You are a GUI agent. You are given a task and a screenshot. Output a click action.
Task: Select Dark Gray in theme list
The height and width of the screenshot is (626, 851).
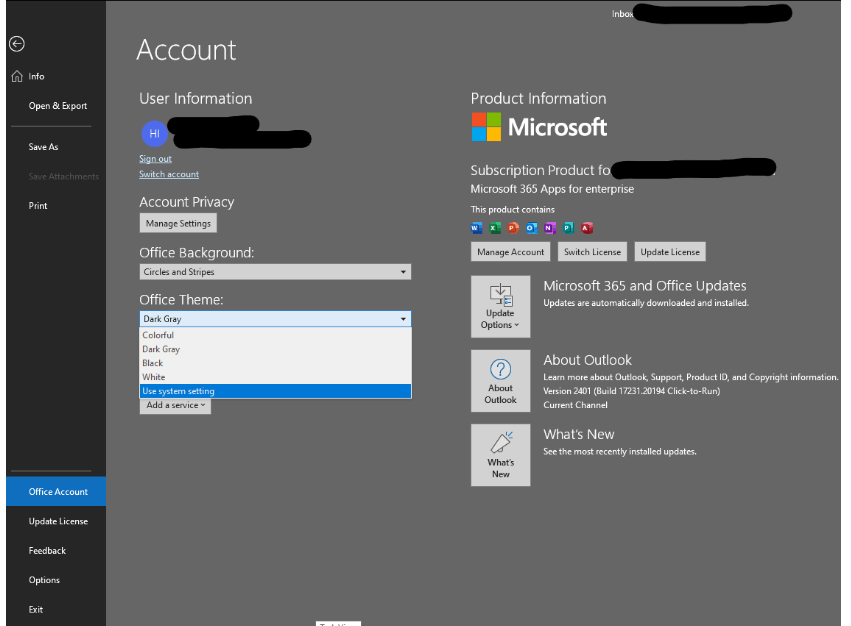[275, 349]
